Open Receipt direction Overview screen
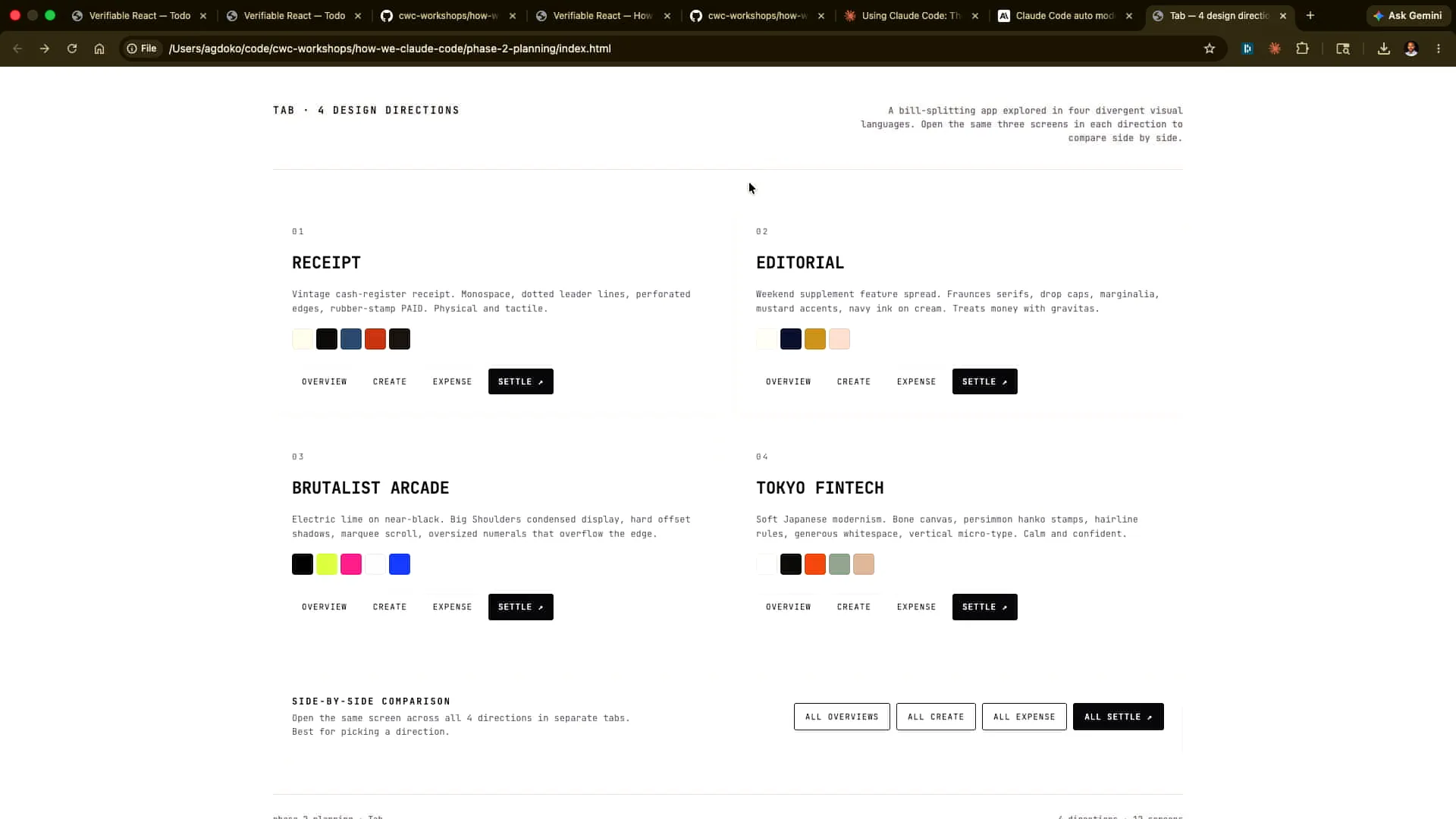Viewport: 1456px width, 819px height. pyautogui.click(x=325, y=381)
